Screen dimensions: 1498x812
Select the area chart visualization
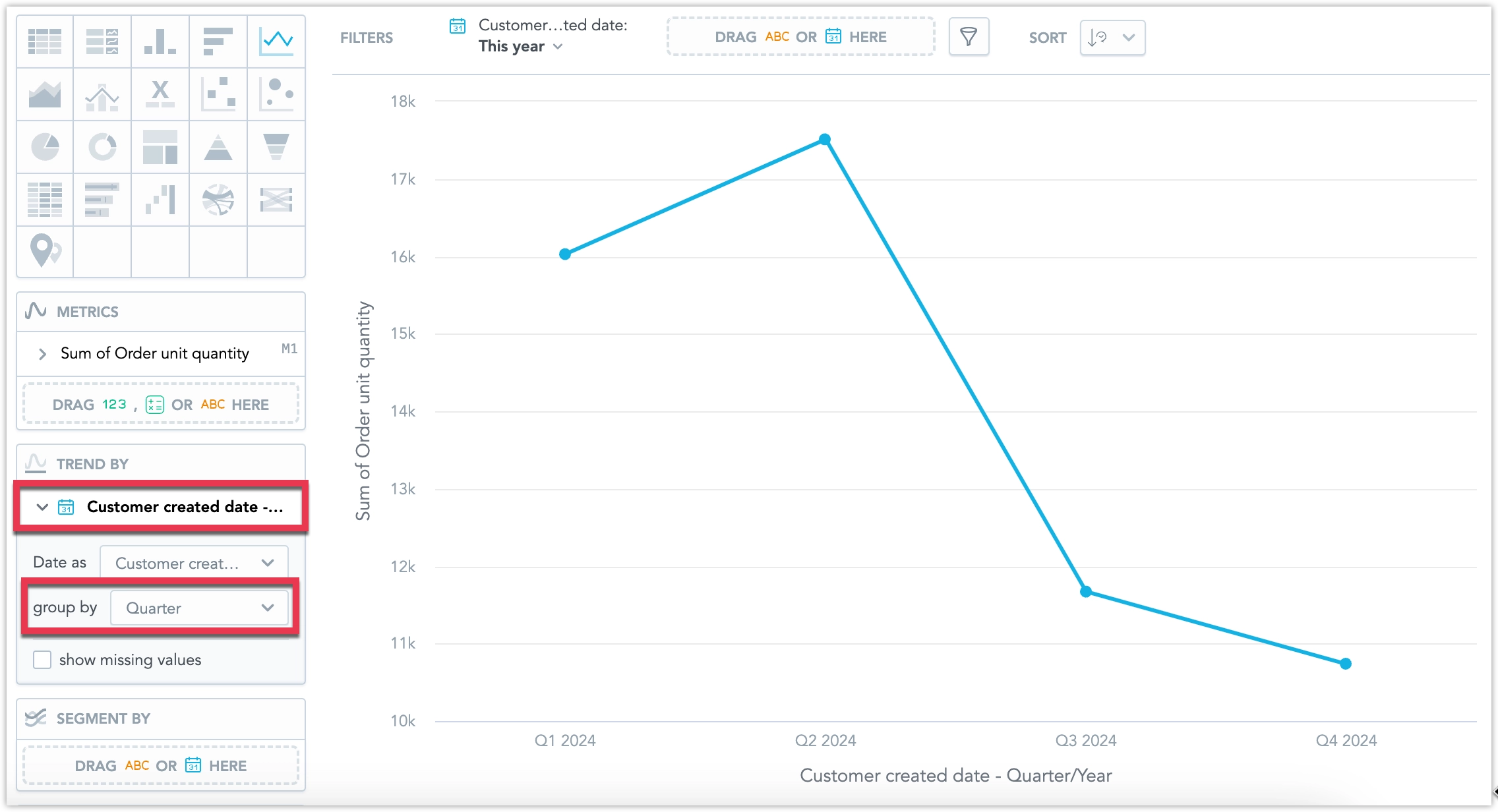pyautogui.click(x=45, y=94)
